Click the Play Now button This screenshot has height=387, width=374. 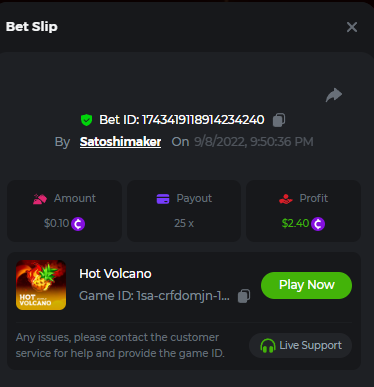coord(306,285)
